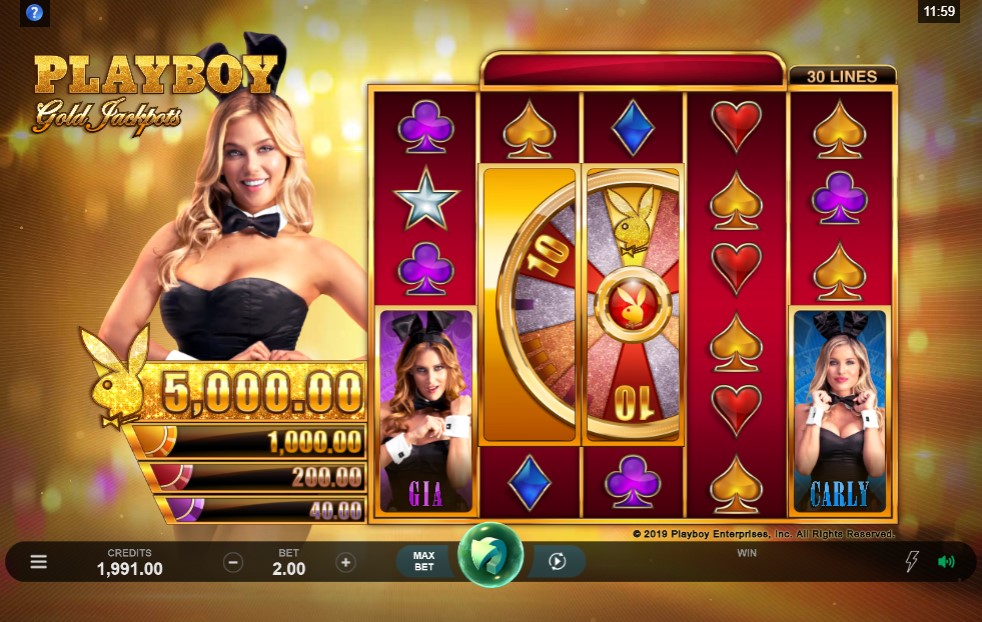This screenshot has width=982, height=622.
Task: Open the hamburger menu
Action: click(39, 562)
